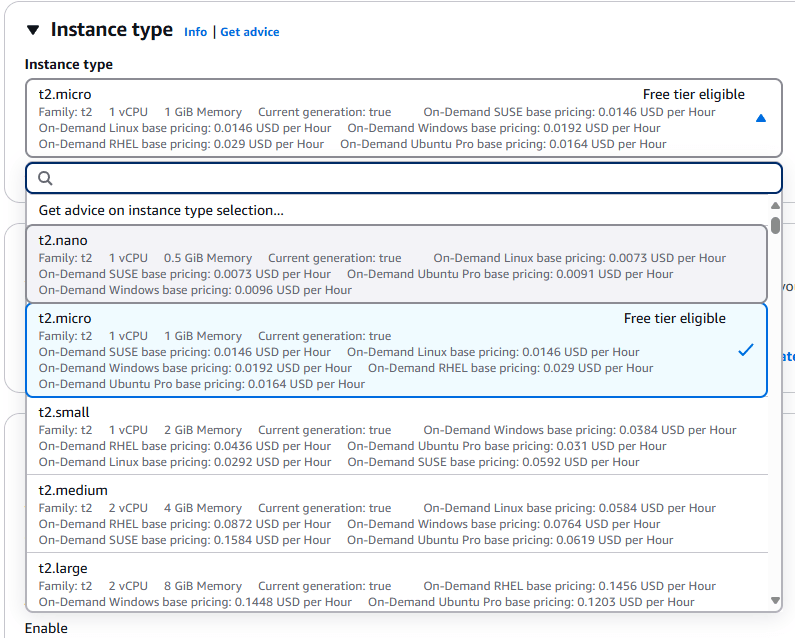Click the selected t2.micro combo box header
The image size is (795, 638).
coord(404,118)
